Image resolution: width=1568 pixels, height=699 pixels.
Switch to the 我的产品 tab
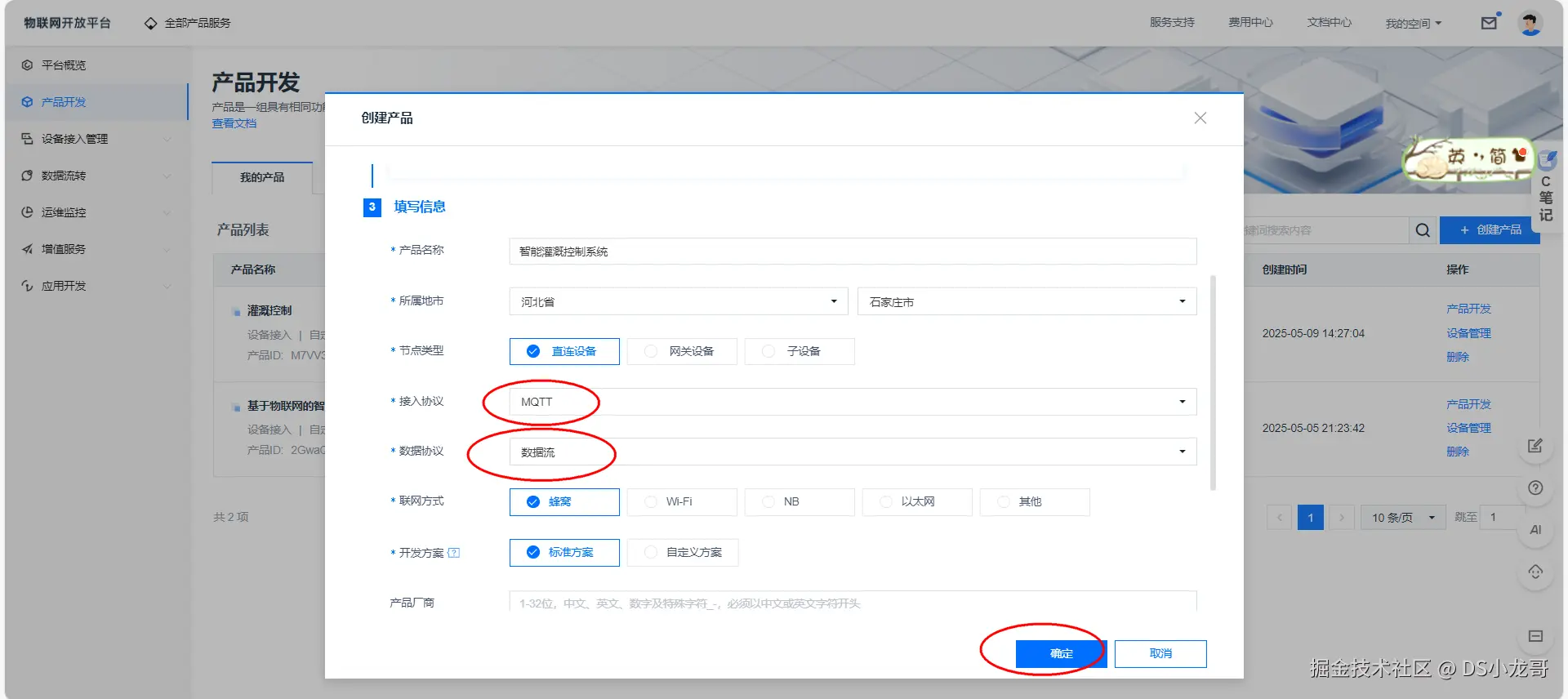click(x=262, y=177)
